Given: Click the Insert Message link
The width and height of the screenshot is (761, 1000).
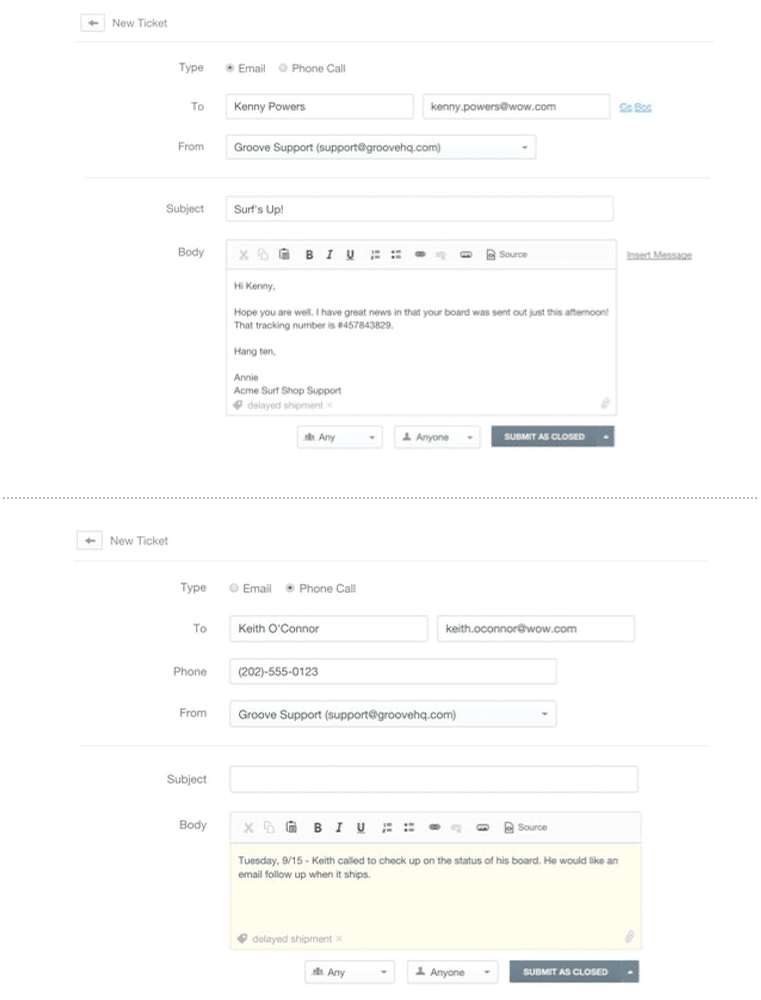Looking at the screenshot, I should [x=659, y=255].
